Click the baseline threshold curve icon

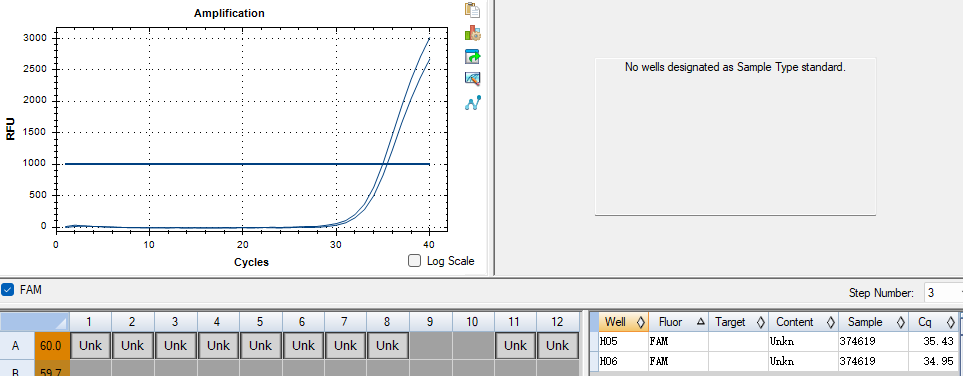point(472,103)
